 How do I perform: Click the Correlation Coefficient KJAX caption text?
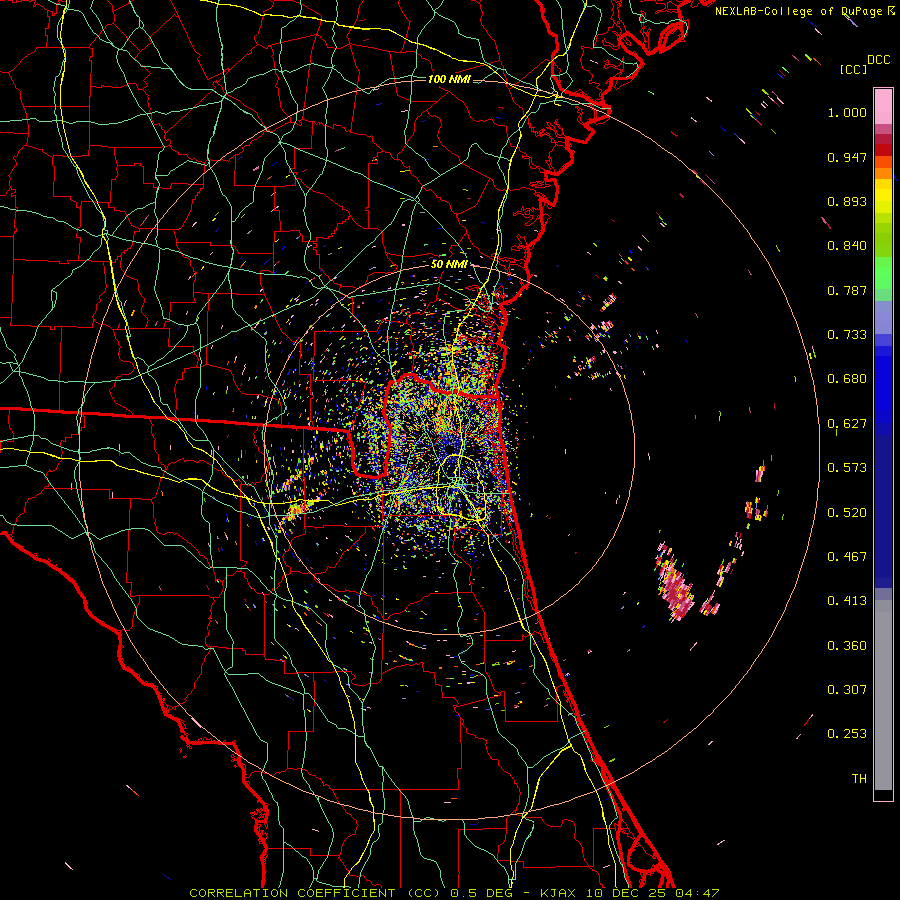[454, 893]
